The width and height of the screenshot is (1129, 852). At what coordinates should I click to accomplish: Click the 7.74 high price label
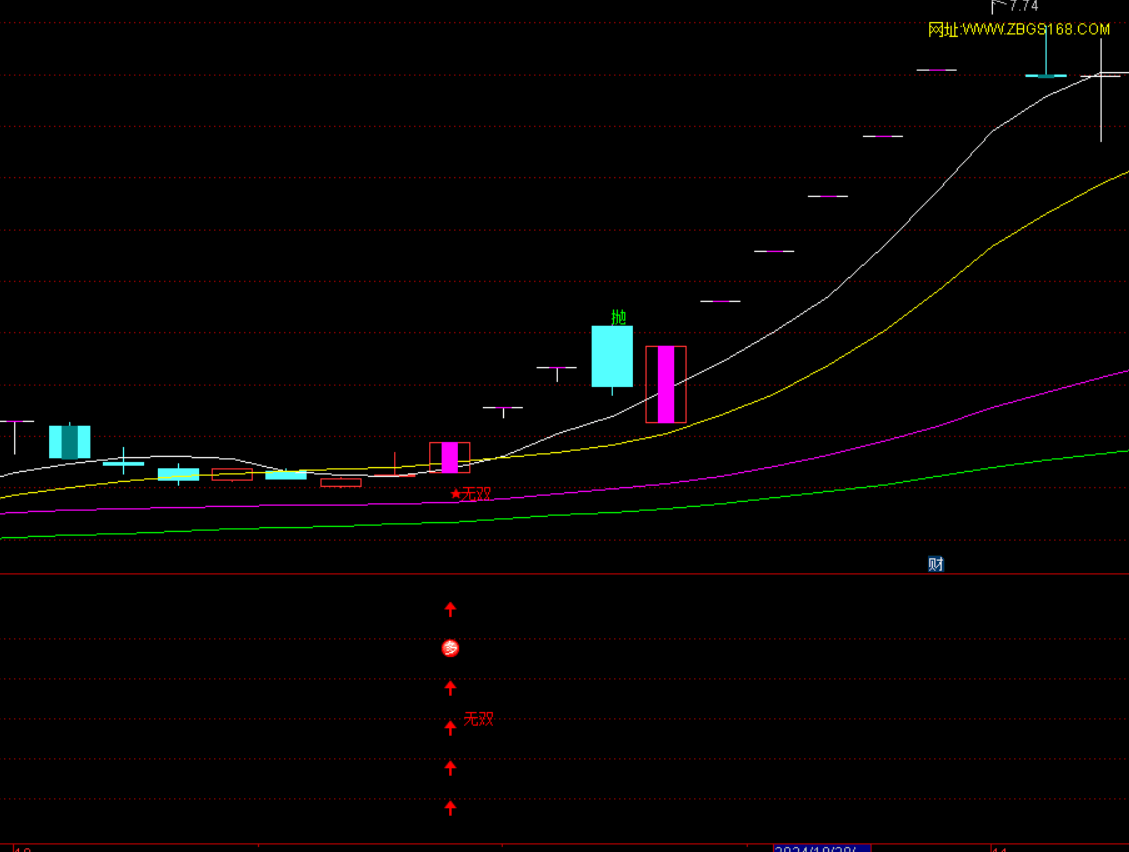(1023, 6)
